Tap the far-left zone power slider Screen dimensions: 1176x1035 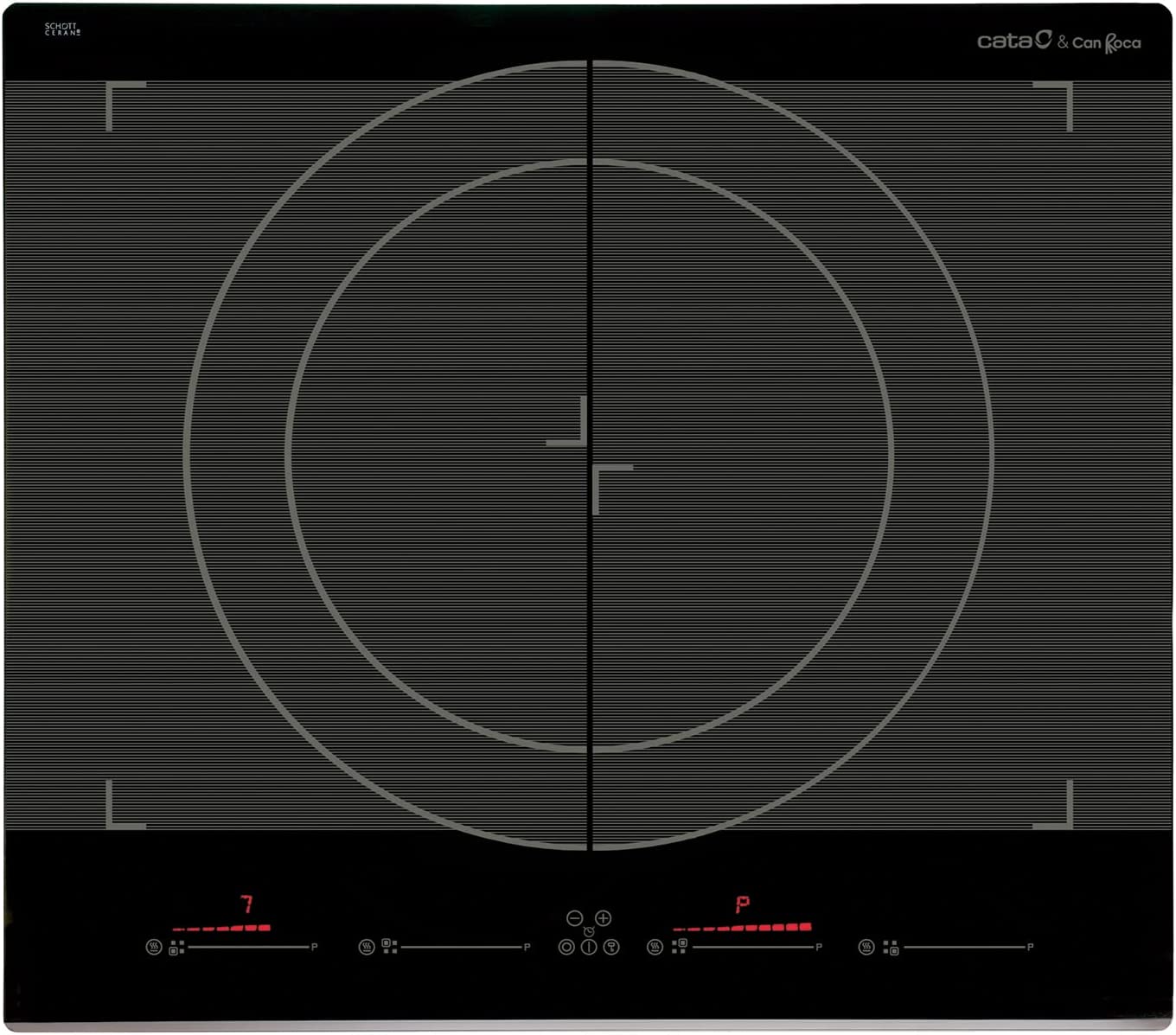248,947
